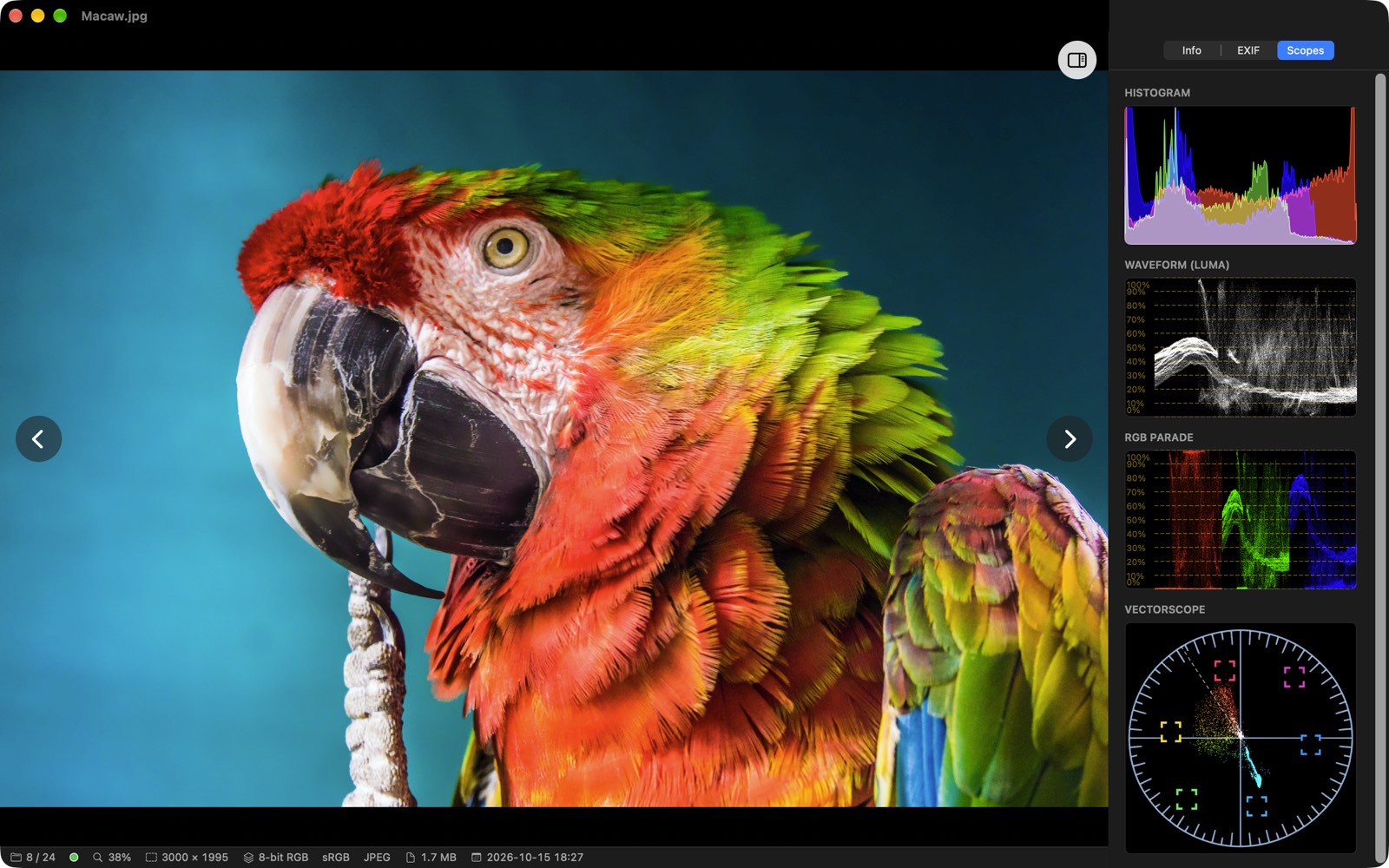The image size is (1389, 868).
Task: Zoom the window with the green button
Action: click(60, 16)
